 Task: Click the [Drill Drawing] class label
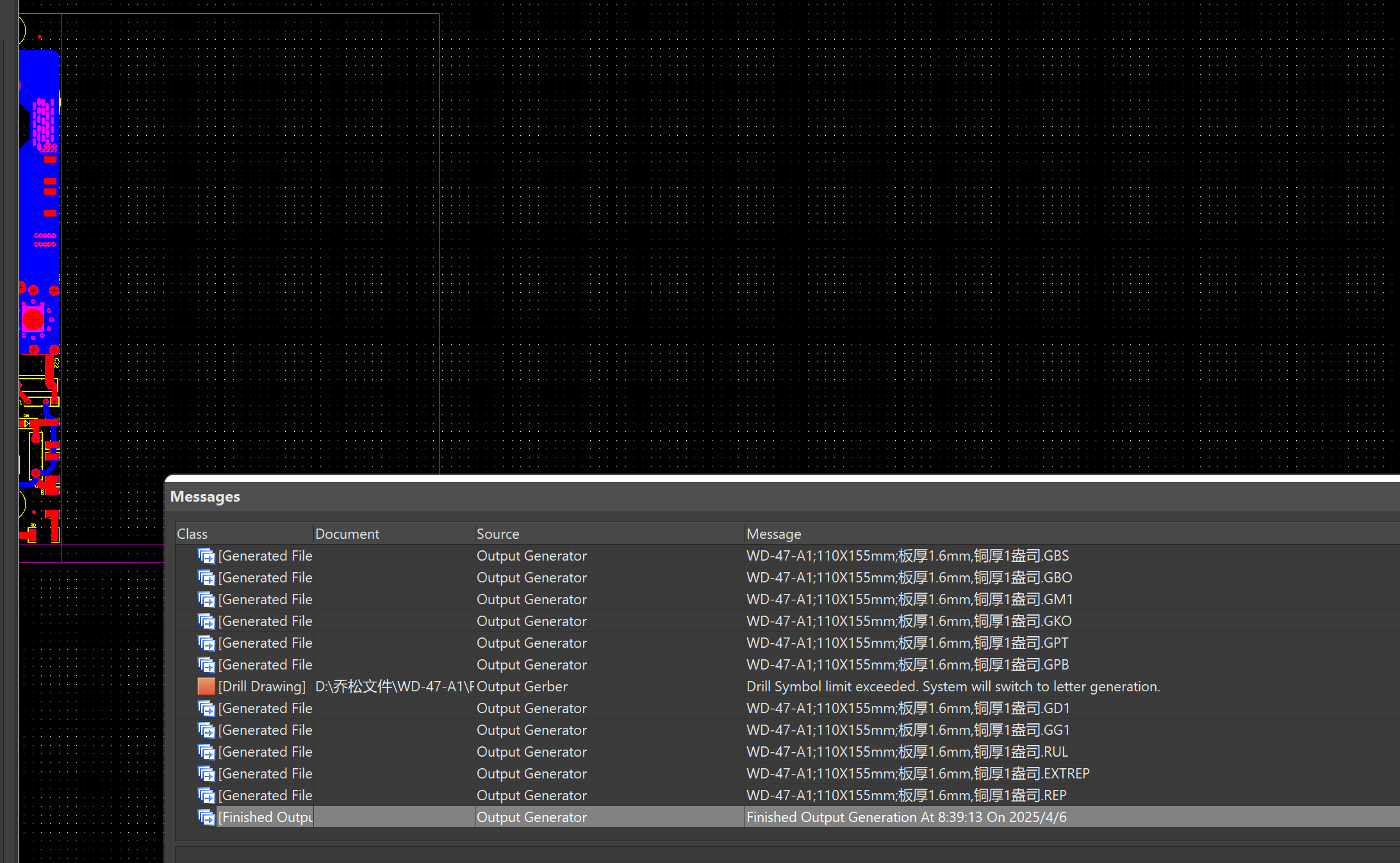(x=262, y=687)
